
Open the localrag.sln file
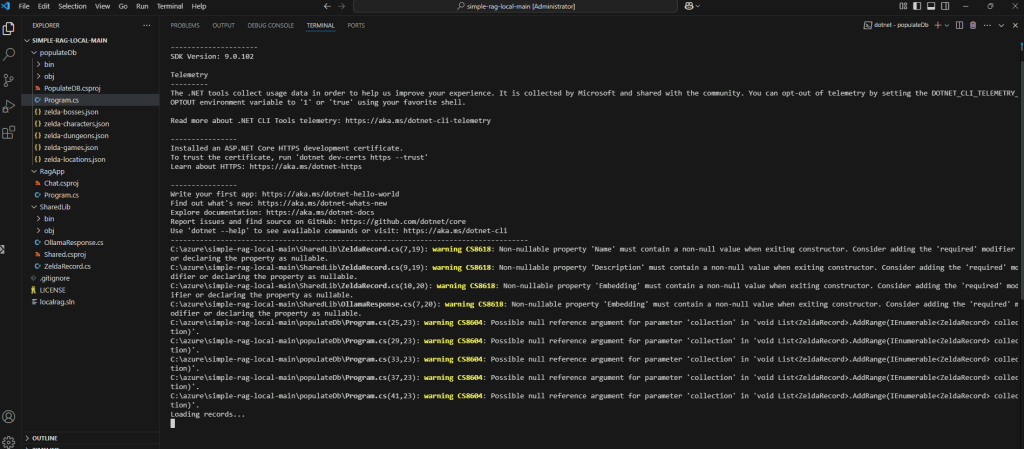point(89,302)
